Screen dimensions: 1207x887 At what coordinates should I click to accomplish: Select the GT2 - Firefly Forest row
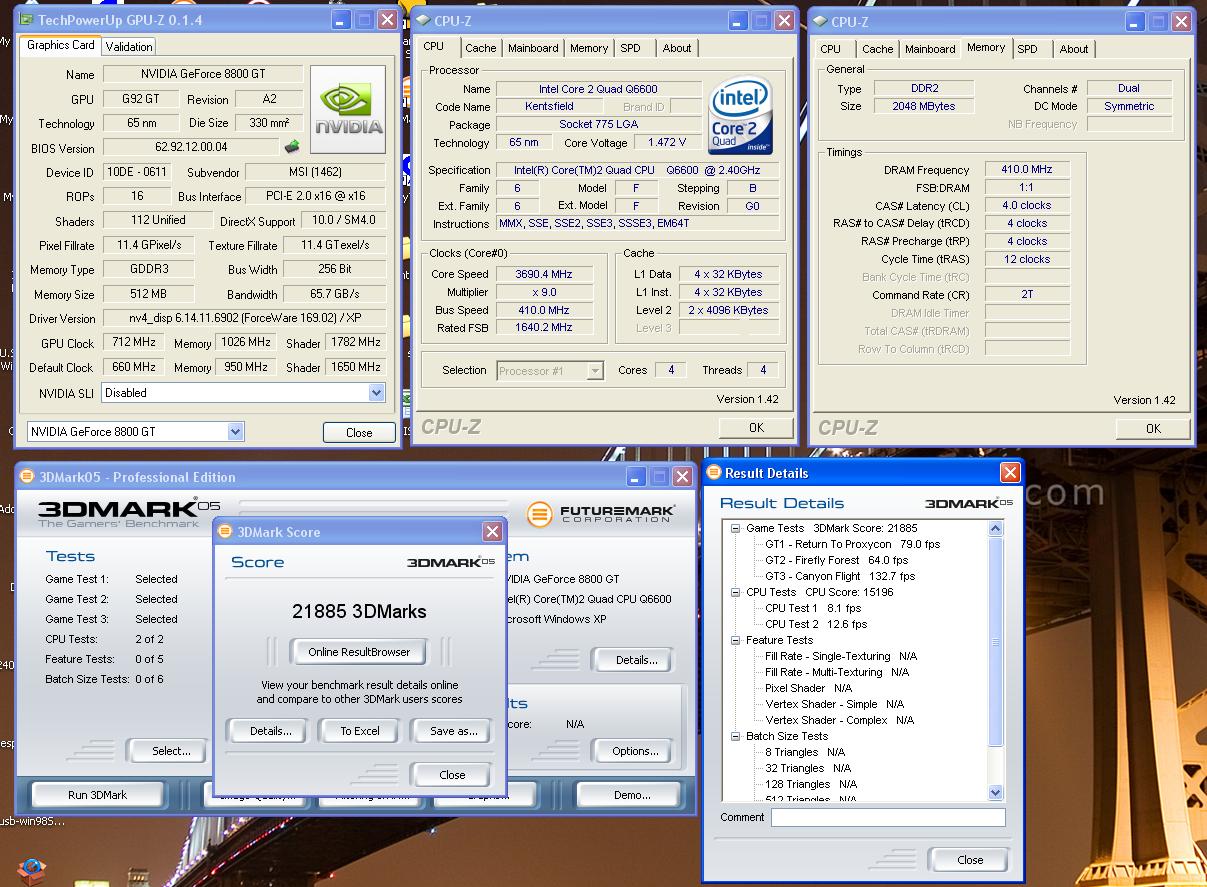pyautogui.click(x=836, y=560)
